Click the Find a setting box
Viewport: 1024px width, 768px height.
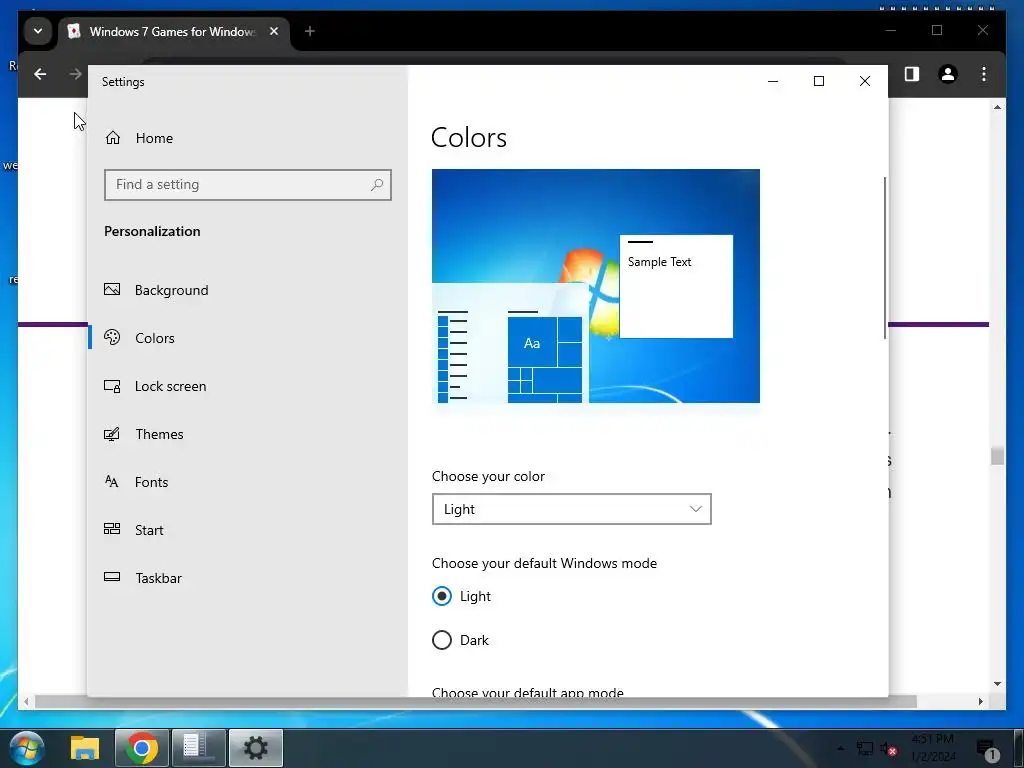[x=248, y=185]
